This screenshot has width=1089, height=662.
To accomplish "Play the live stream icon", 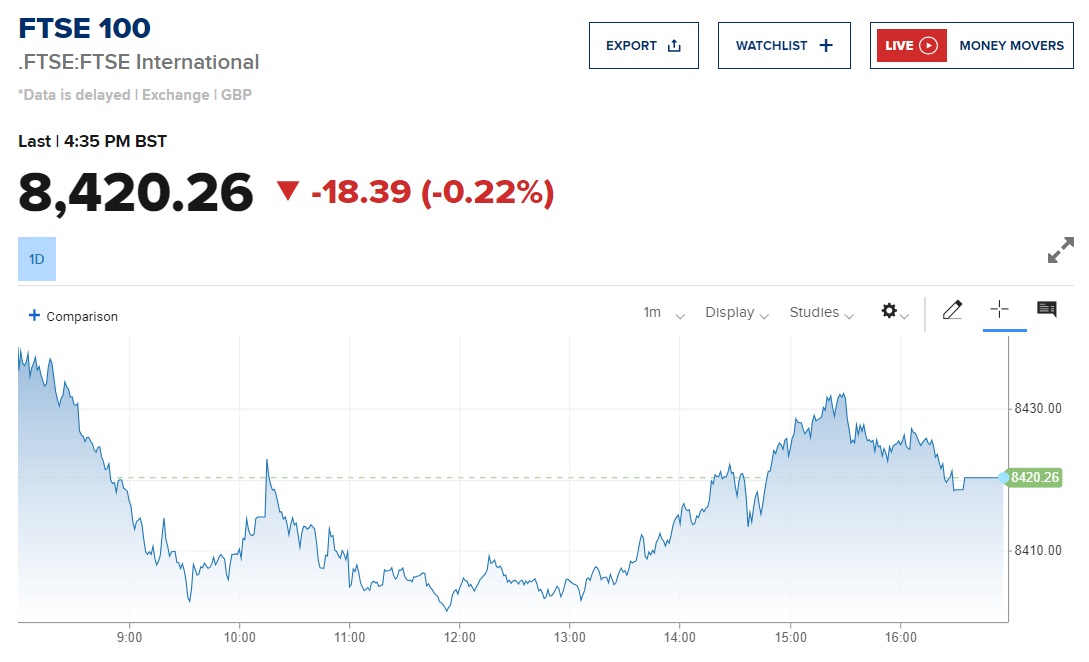I will pos(928,46).
